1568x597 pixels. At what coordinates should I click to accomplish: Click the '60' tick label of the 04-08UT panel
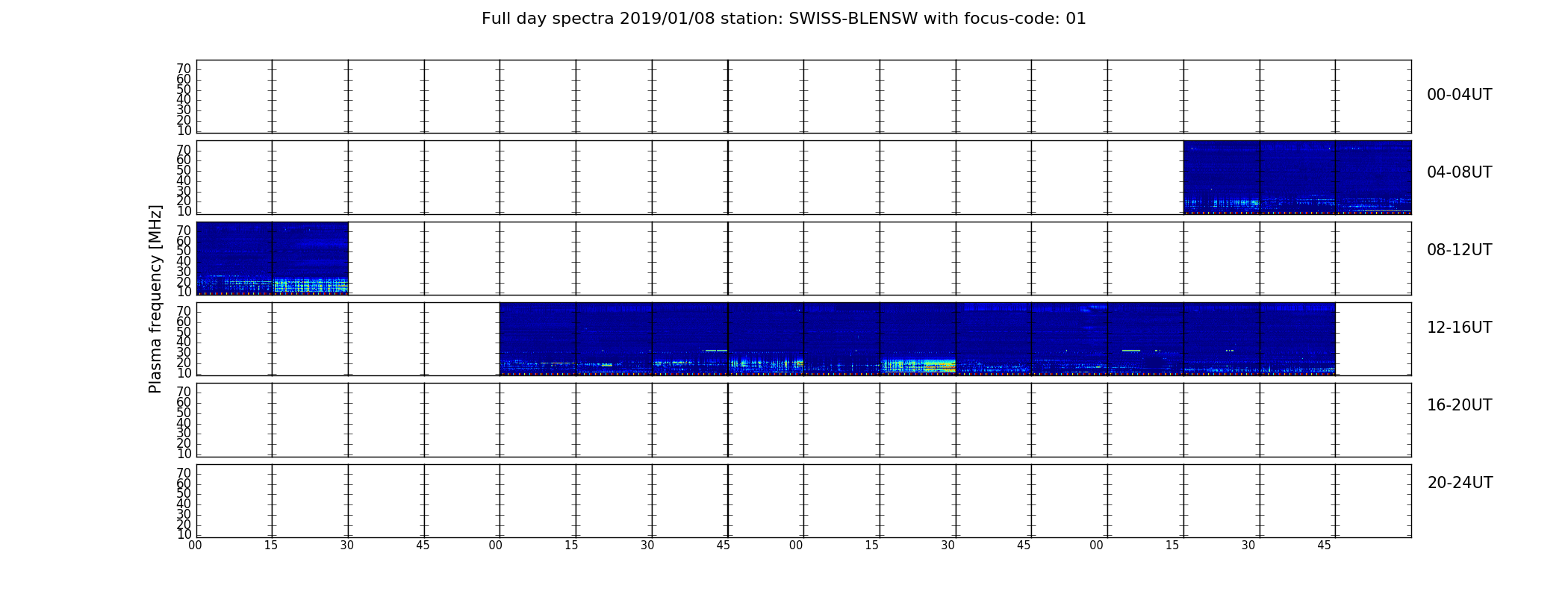click(x=184, y=160)
